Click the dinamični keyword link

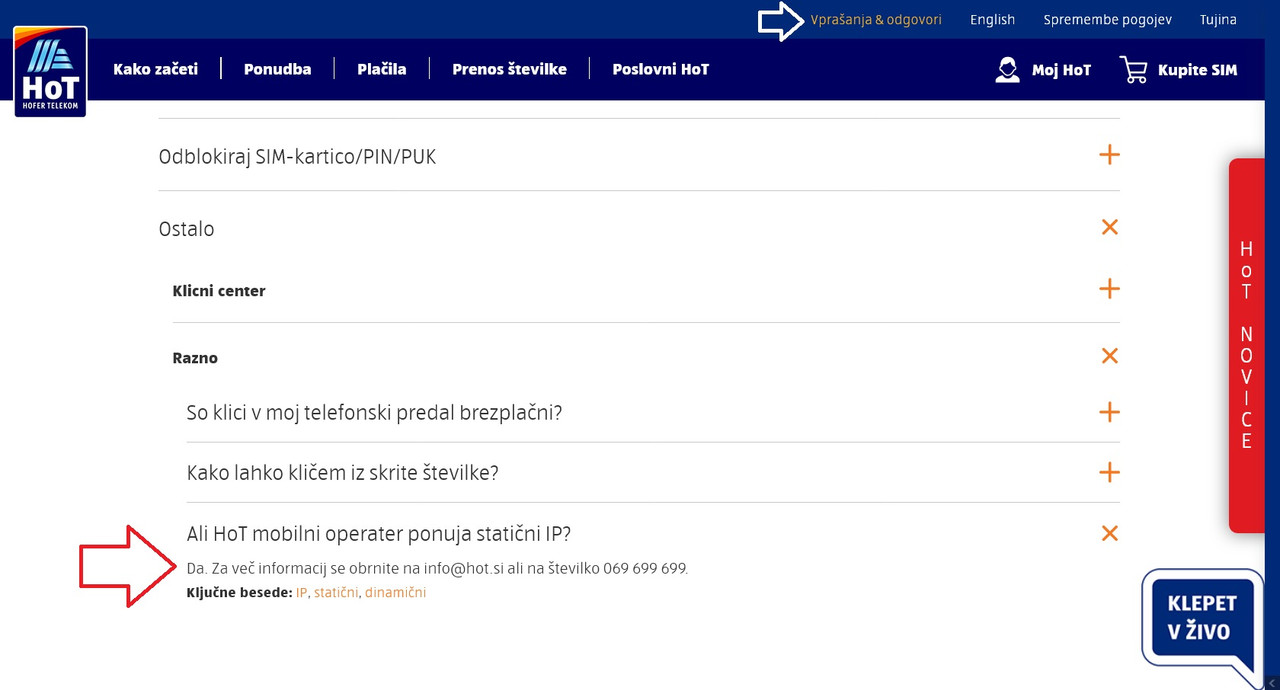point(395,593)
